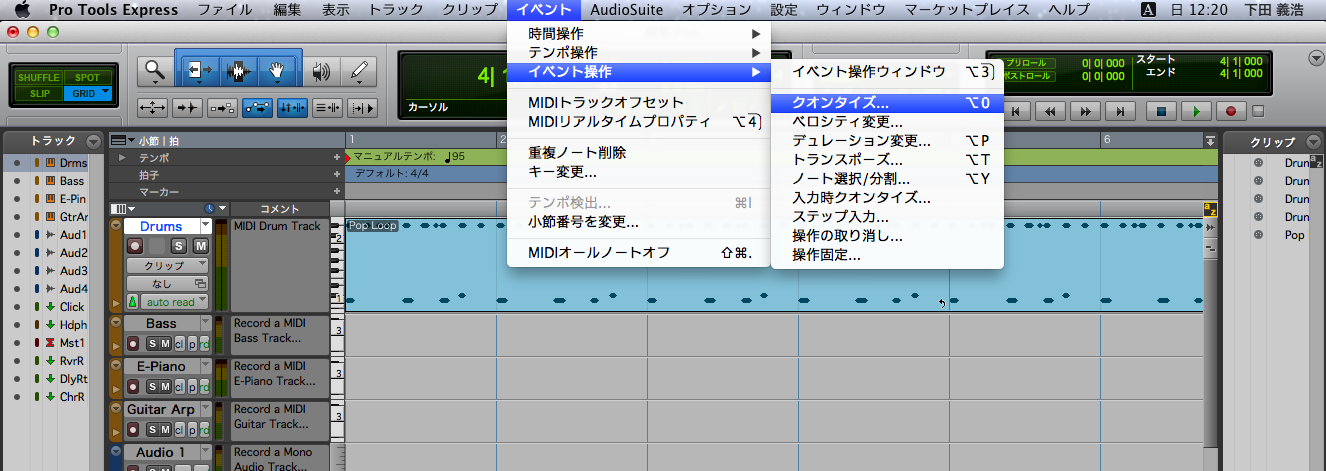Click the a-z icon in Clip list
This screenshot has height=471, width=1326.
tap(1316, 162)
